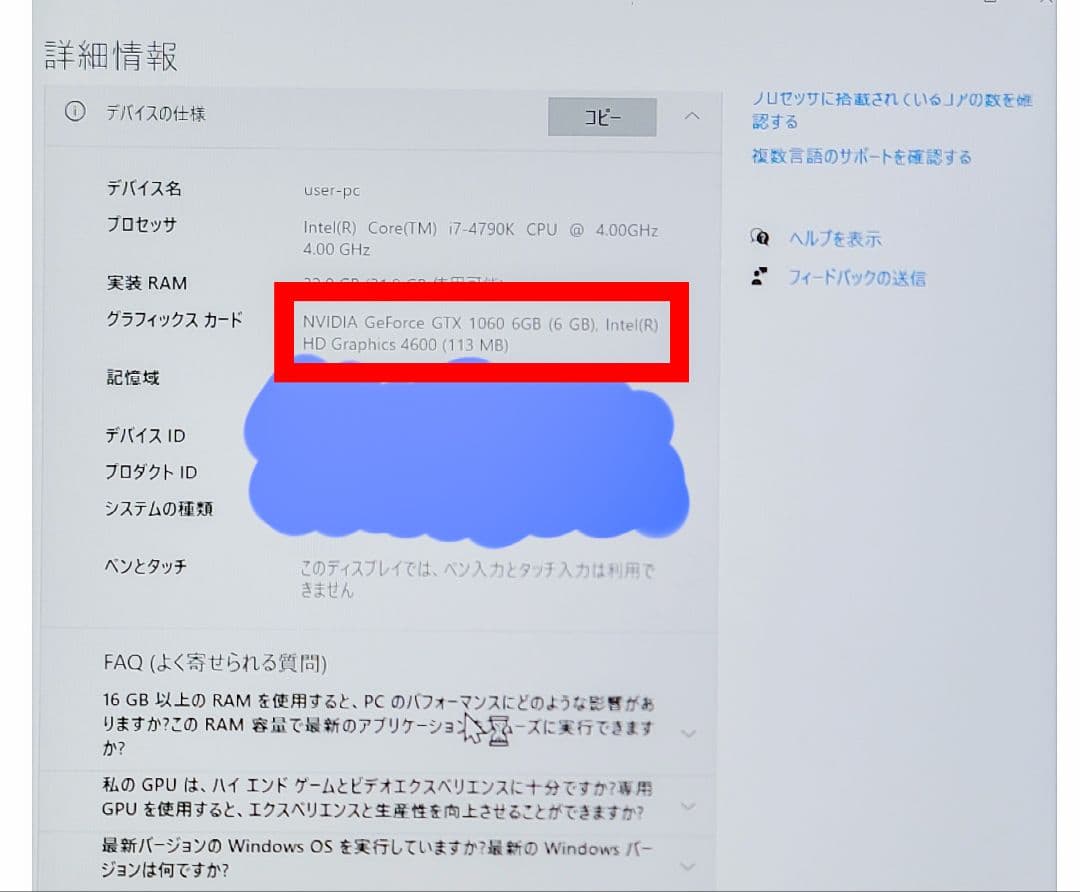Click the feedback person icon beside フィードバックの送信
The width and height of the screenshot is (1080, 892).
click(761, 279)
